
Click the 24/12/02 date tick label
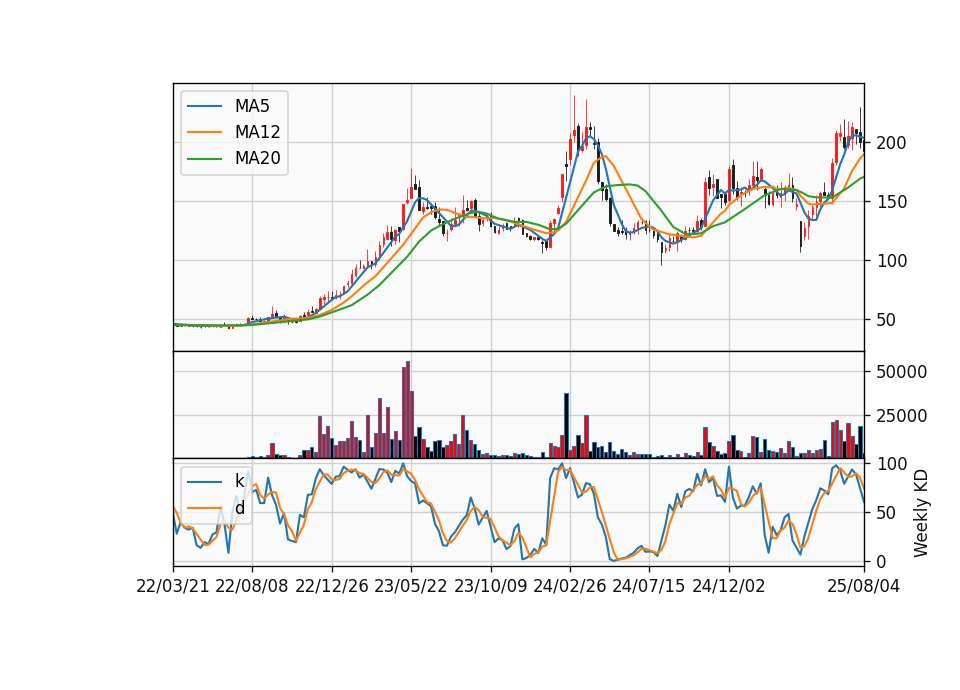pyautogui.click(x=729, y=586)
